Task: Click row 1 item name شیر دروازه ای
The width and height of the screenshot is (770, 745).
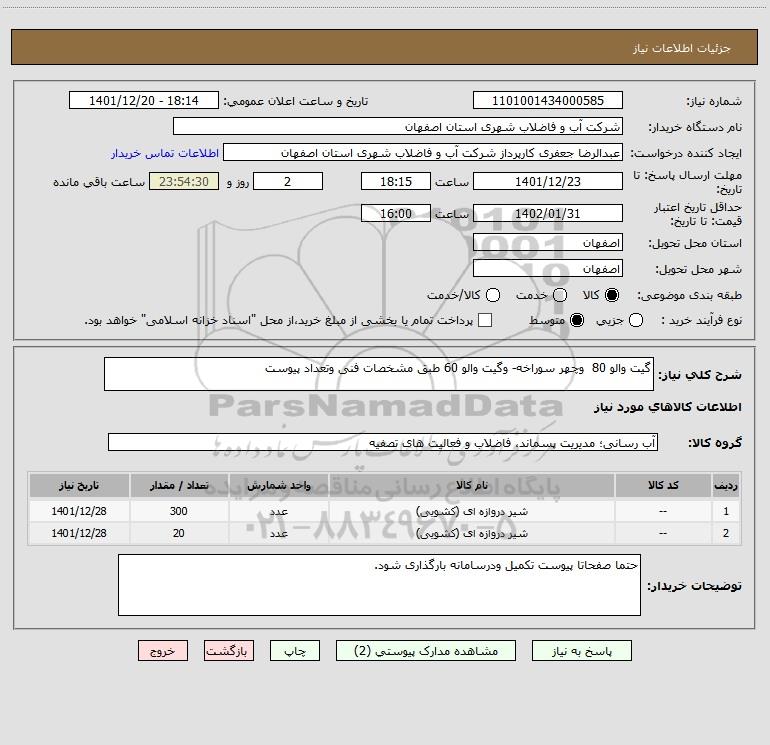Action: click(x=471, y=511)
